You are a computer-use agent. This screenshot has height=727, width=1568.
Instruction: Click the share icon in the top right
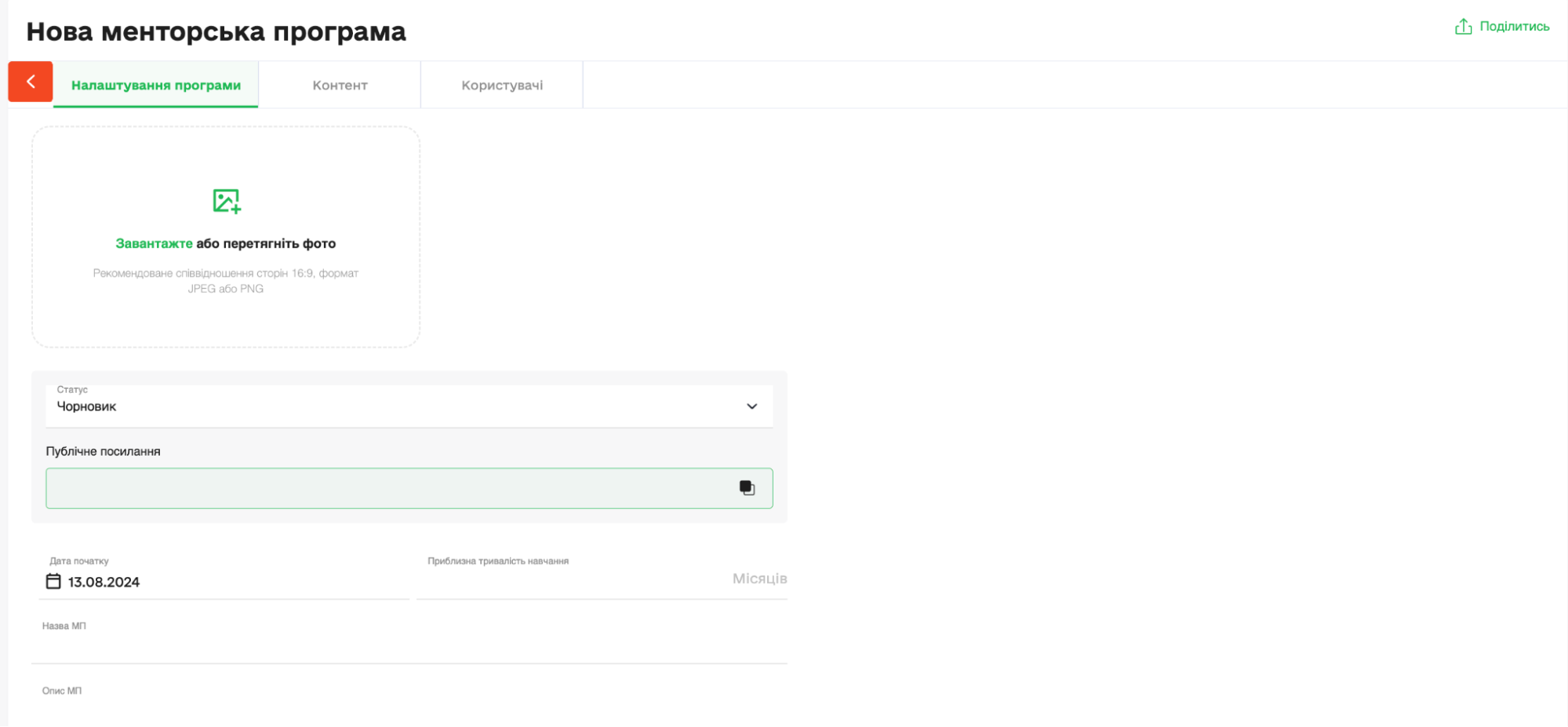point(1463,27)
